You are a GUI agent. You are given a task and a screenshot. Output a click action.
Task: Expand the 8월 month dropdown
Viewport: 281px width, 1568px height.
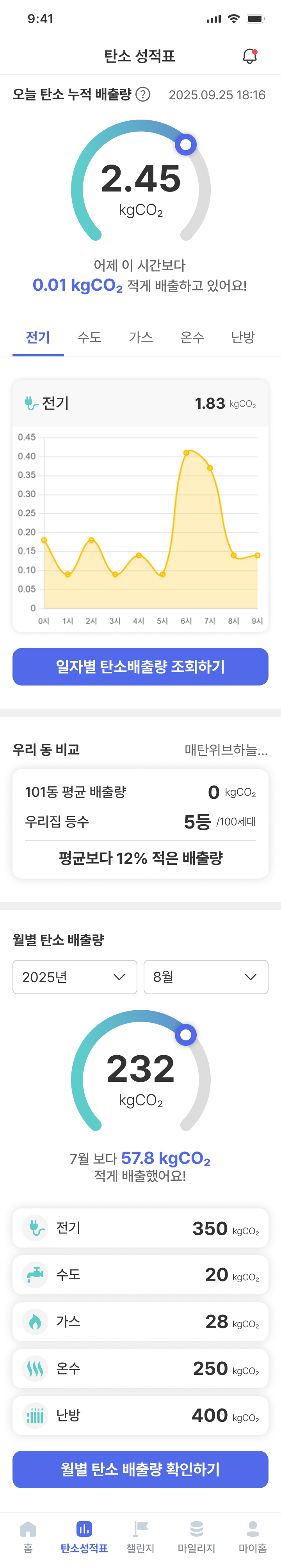206,977
